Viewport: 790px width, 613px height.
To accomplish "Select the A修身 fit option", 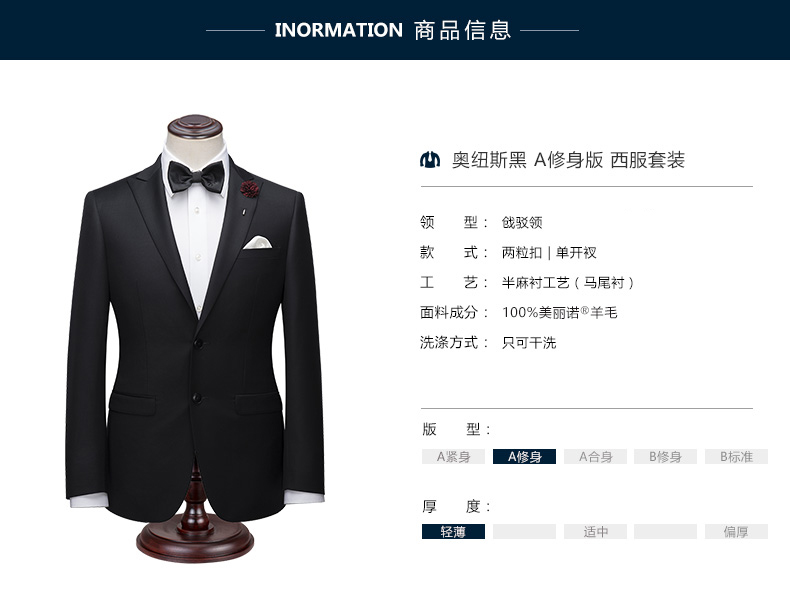I will [524, 456].
